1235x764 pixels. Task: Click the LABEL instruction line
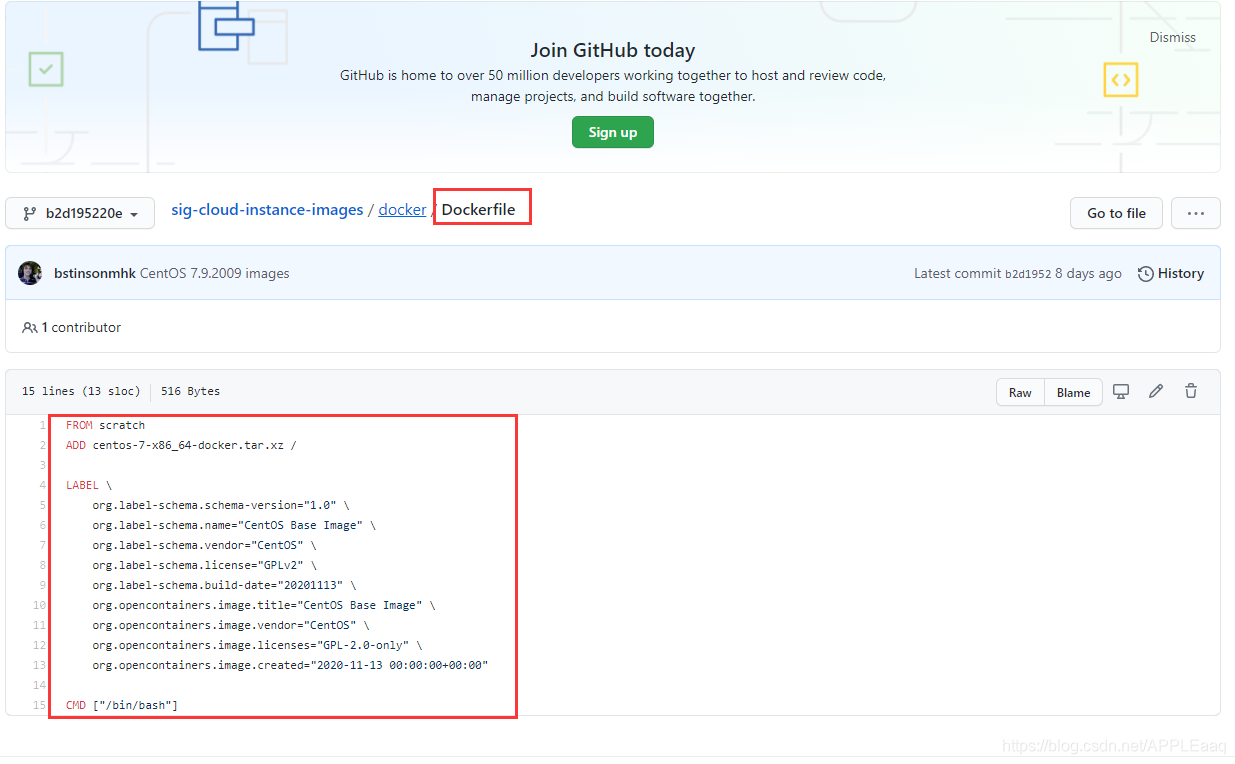tap(89, 485)
